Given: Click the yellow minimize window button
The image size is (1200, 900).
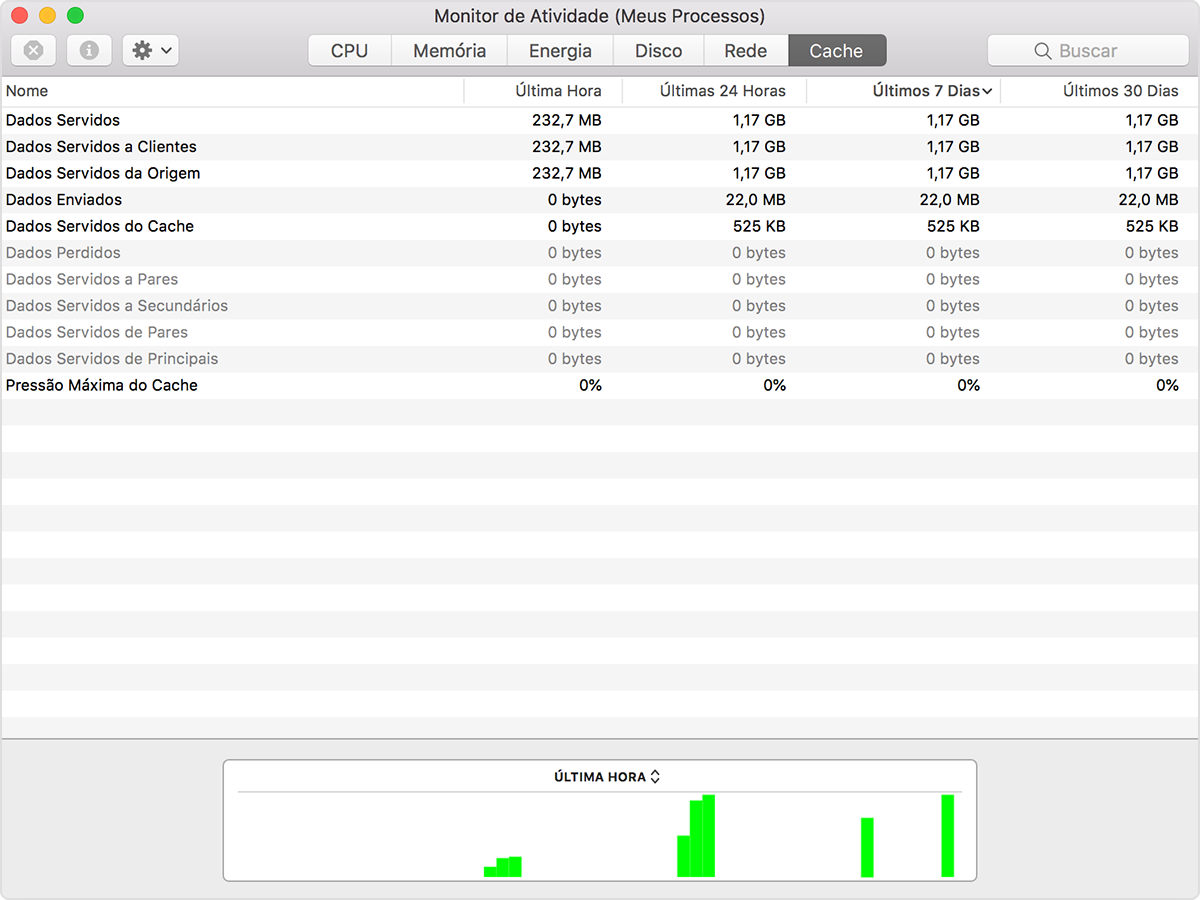Looking at the screenshot, I should pyautogui.click(x=47, y=16).
